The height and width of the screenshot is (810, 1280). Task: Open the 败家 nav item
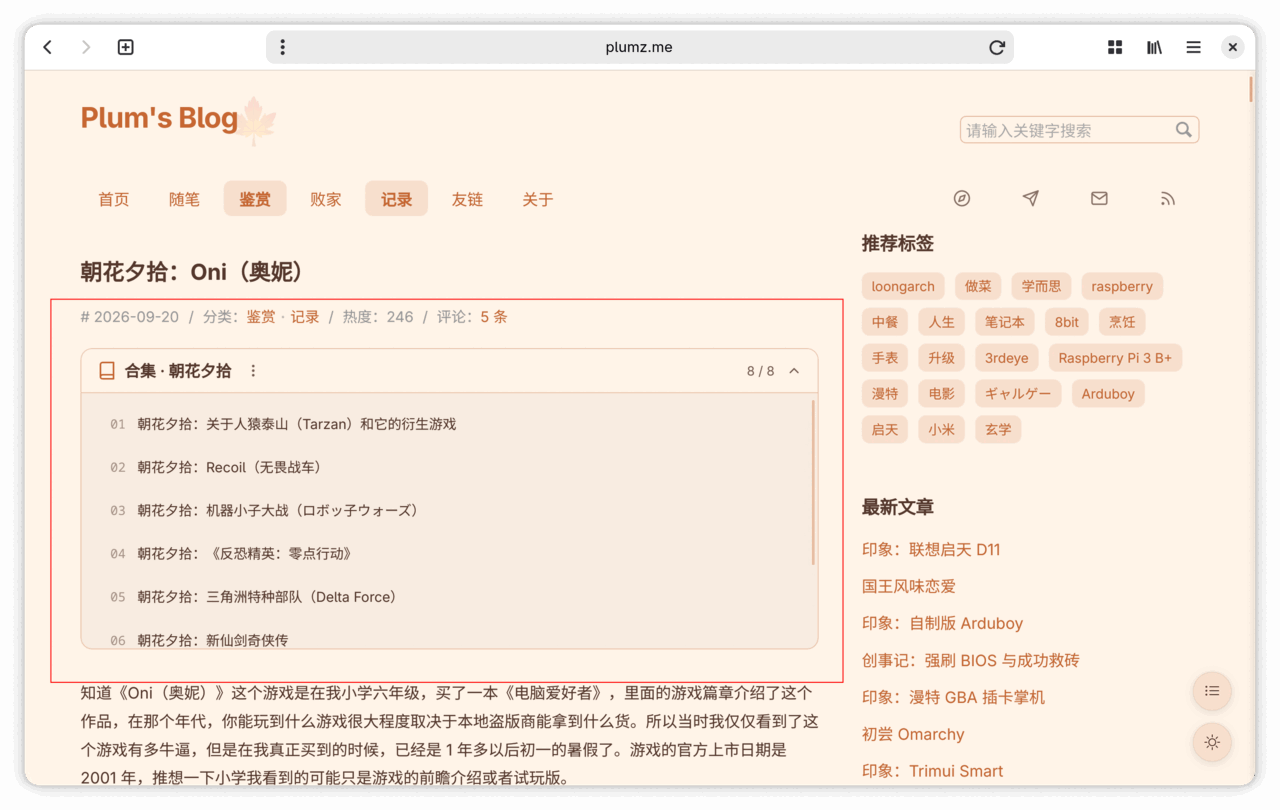coord(326,199)
